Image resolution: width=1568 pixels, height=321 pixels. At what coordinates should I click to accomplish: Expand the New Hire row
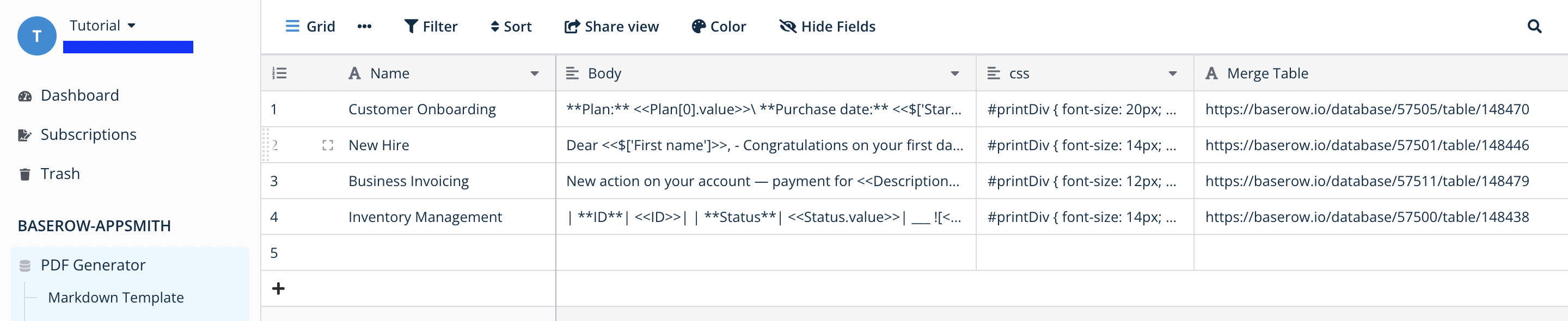coord(327,145)
